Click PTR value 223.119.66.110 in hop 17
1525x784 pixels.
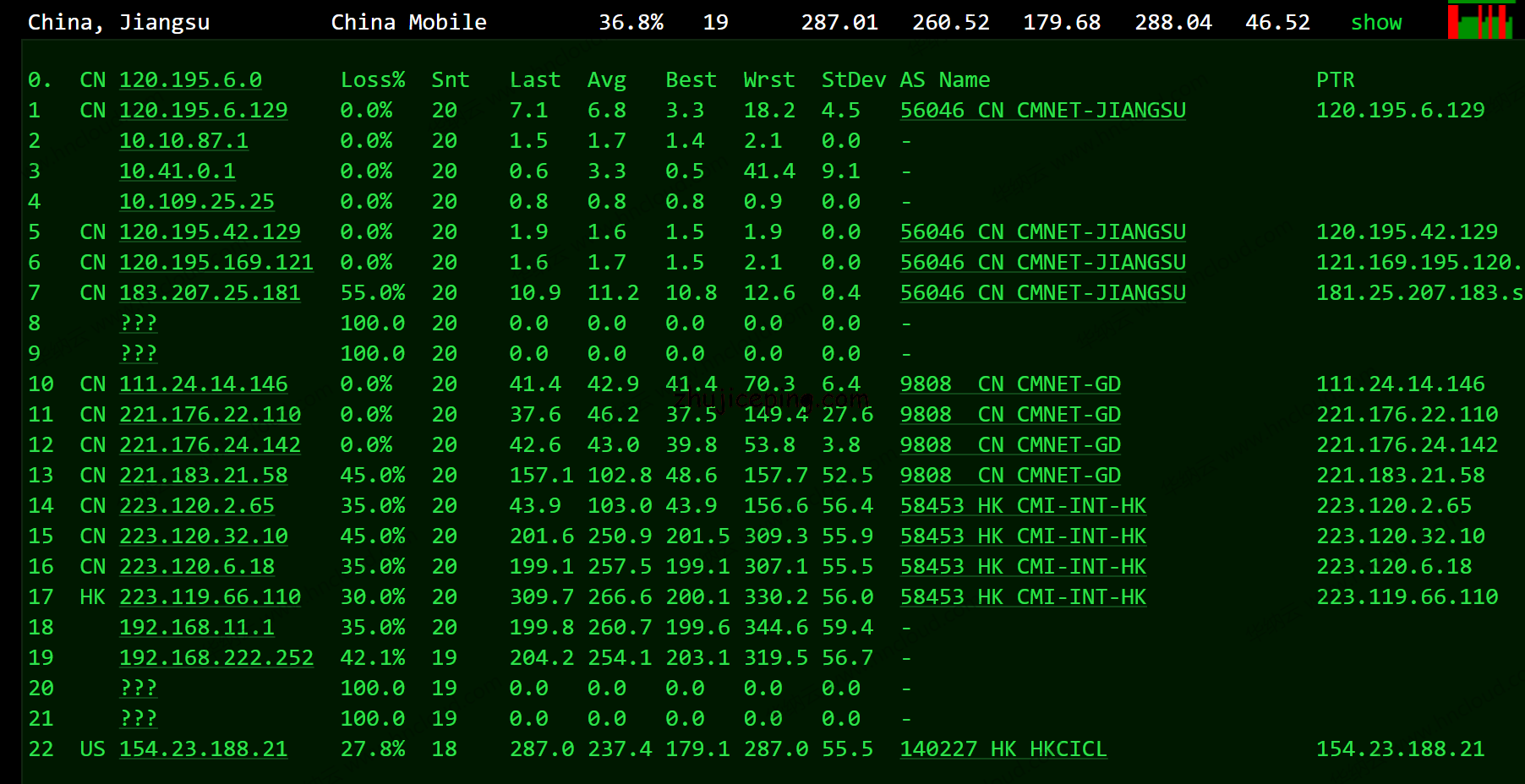(1407, 597)
